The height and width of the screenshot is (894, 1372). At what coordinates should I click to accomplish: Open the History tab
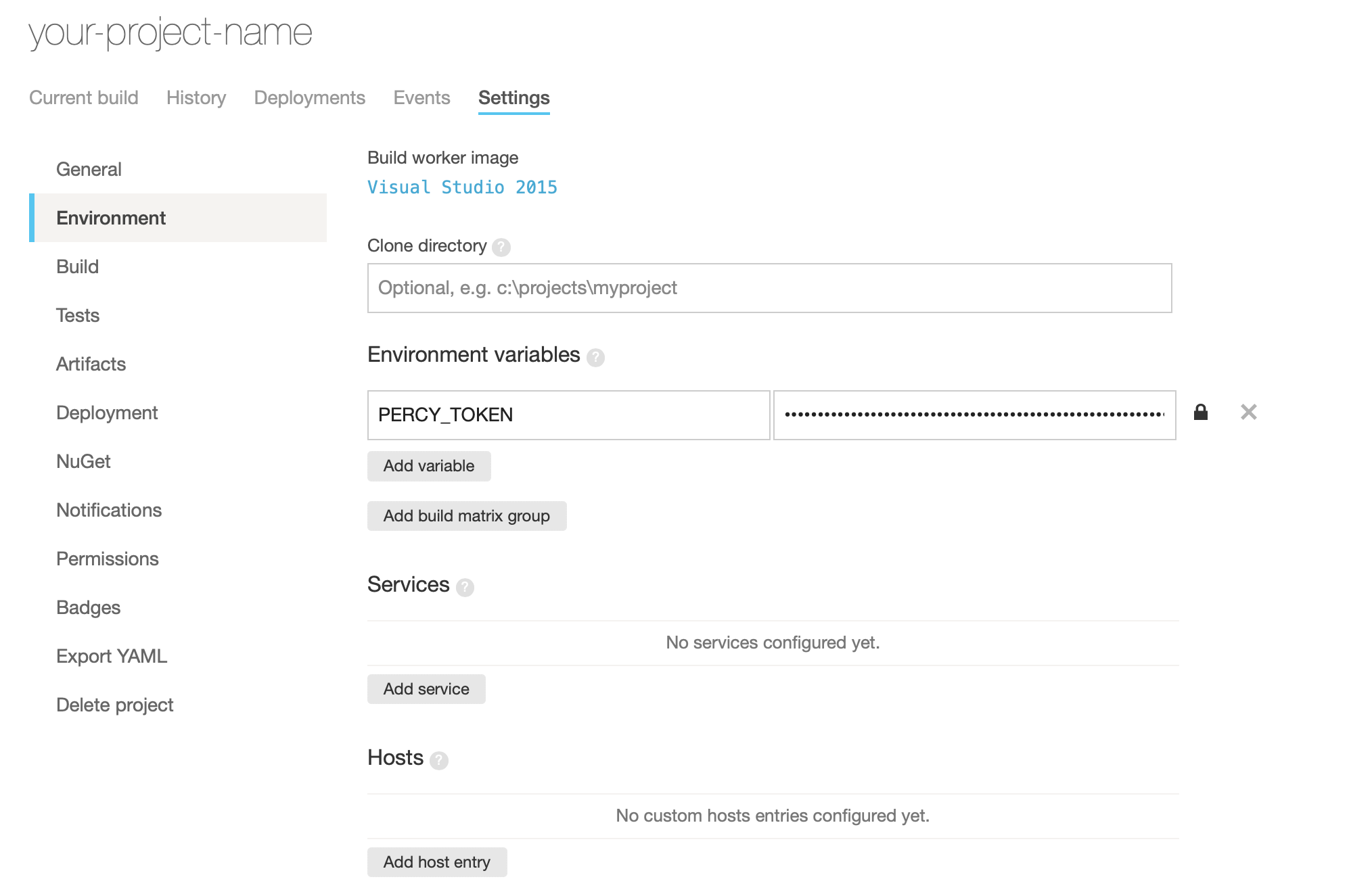[x=196, y=98]
